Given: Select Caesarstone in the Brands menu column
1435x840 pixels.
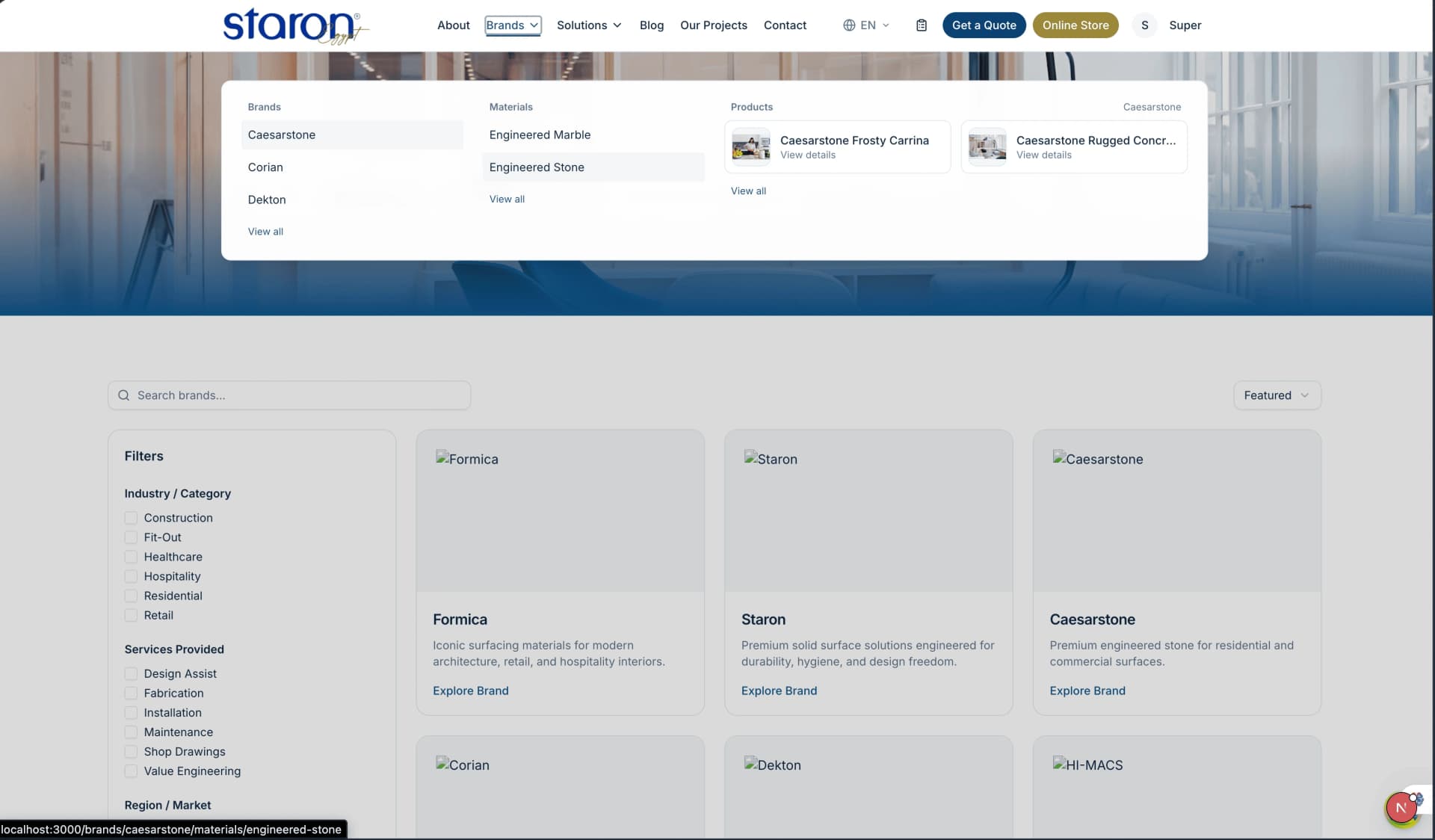Looking at the screenshot, I should pyautogui.click(x=352, y=135).
